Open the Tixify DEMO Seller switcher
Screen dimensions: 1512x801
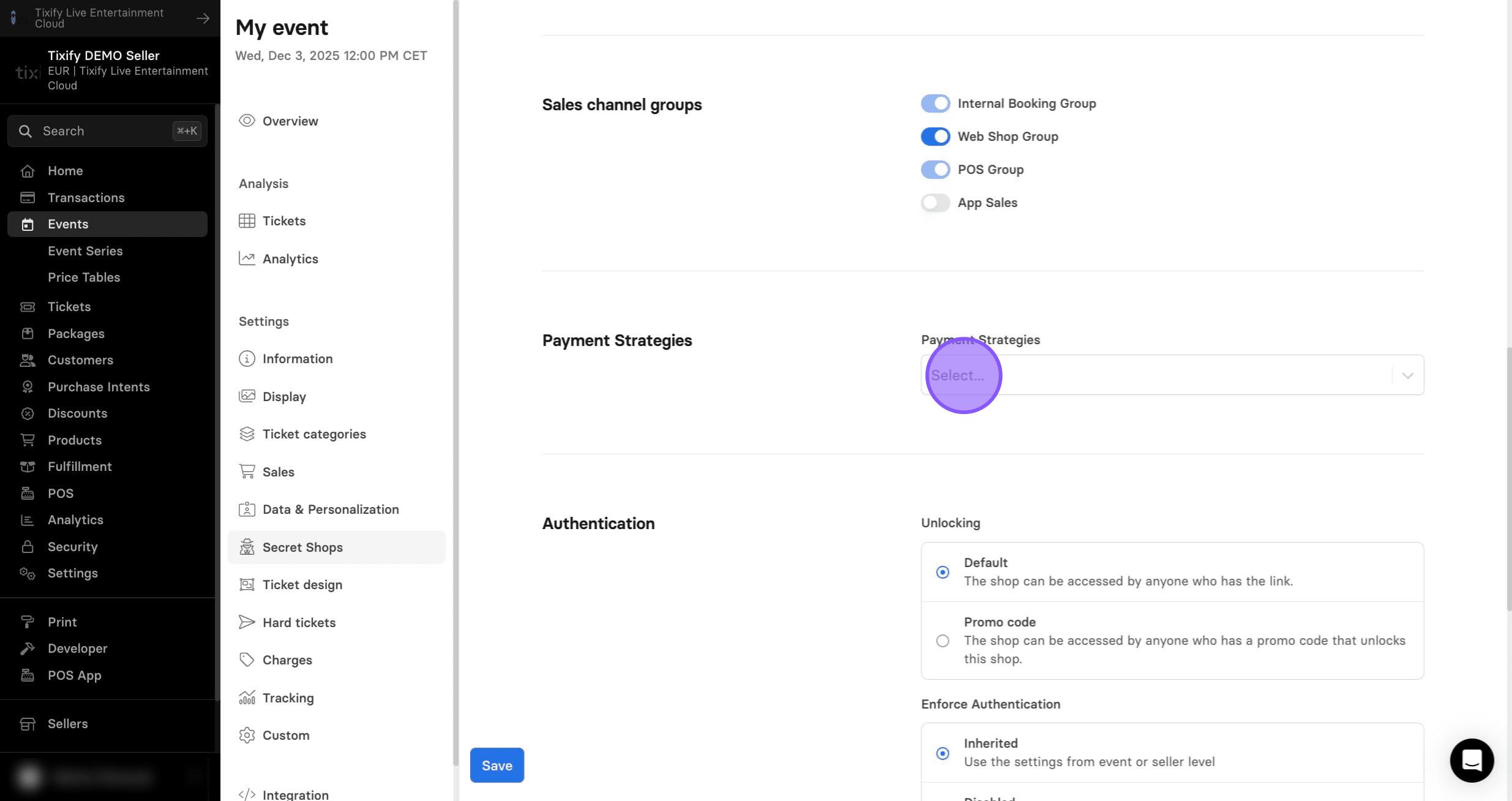pyautogui.click(x=110, y=70)
